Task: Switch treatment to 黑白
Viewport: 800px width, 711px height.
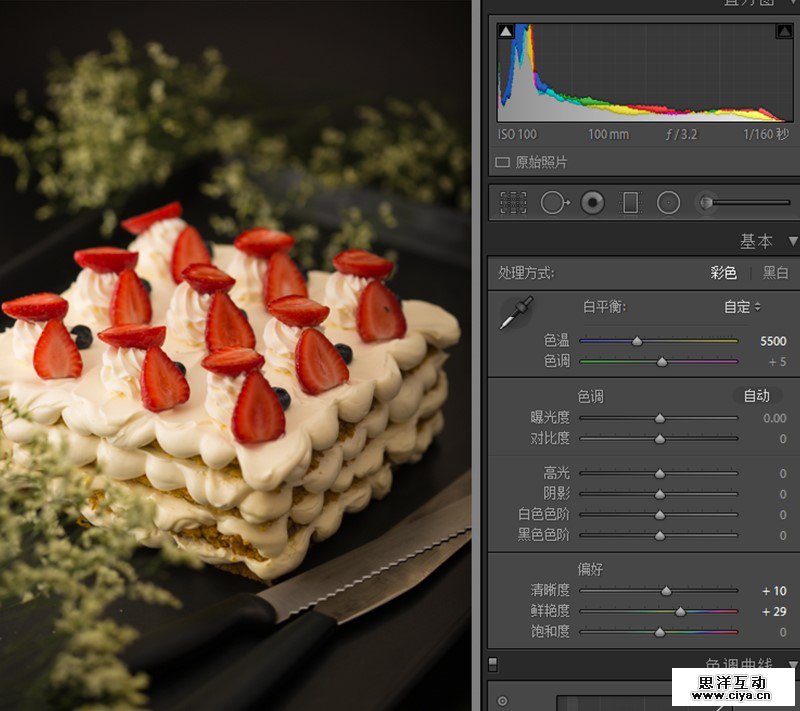Action: tap(775, 273)
